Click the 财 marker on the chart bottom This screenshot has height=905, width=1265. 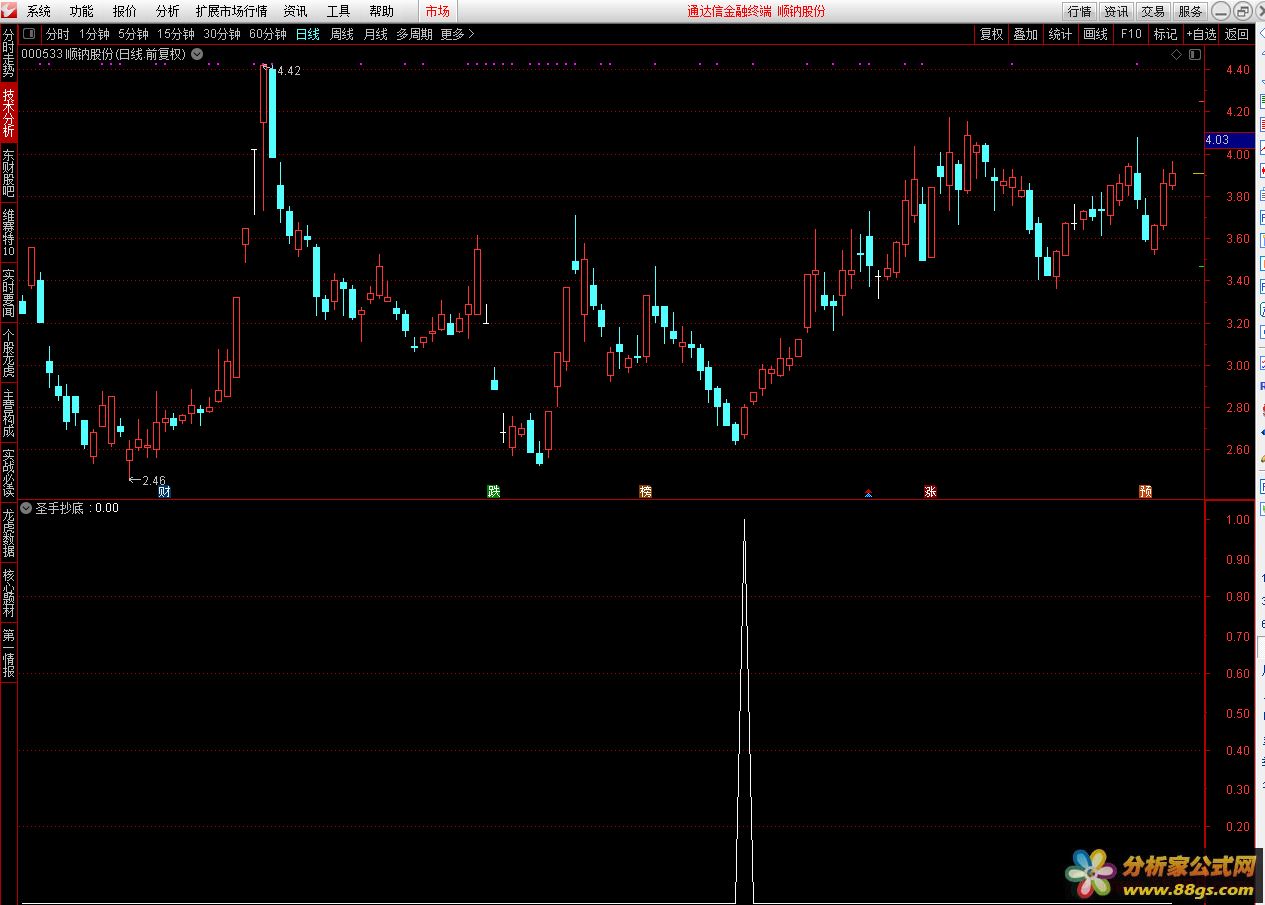pyautogui.click(x=164, y=491)
